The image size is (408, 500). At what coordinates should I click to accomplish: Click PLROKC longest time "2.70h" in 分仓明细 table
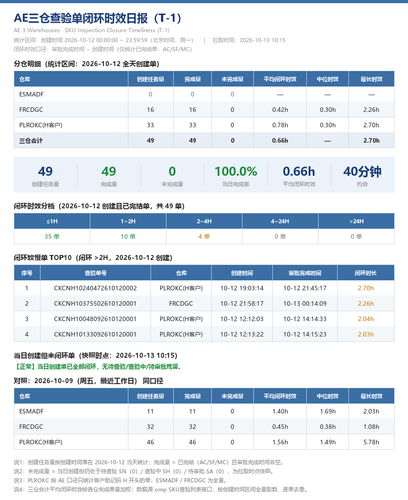tap(371, 125)
